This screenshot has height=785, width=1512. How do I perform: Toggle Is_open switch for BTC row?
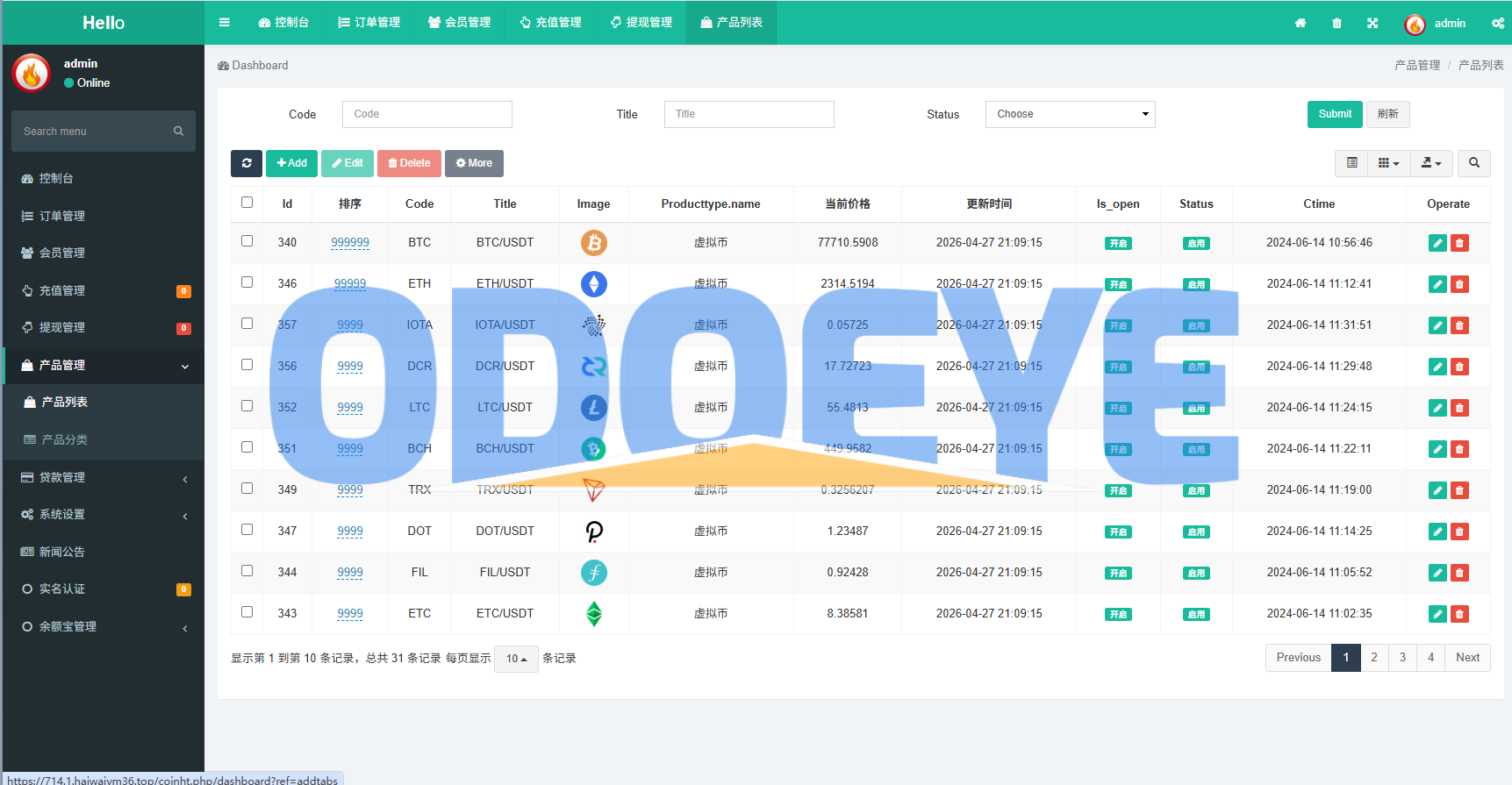point(1118,244)
